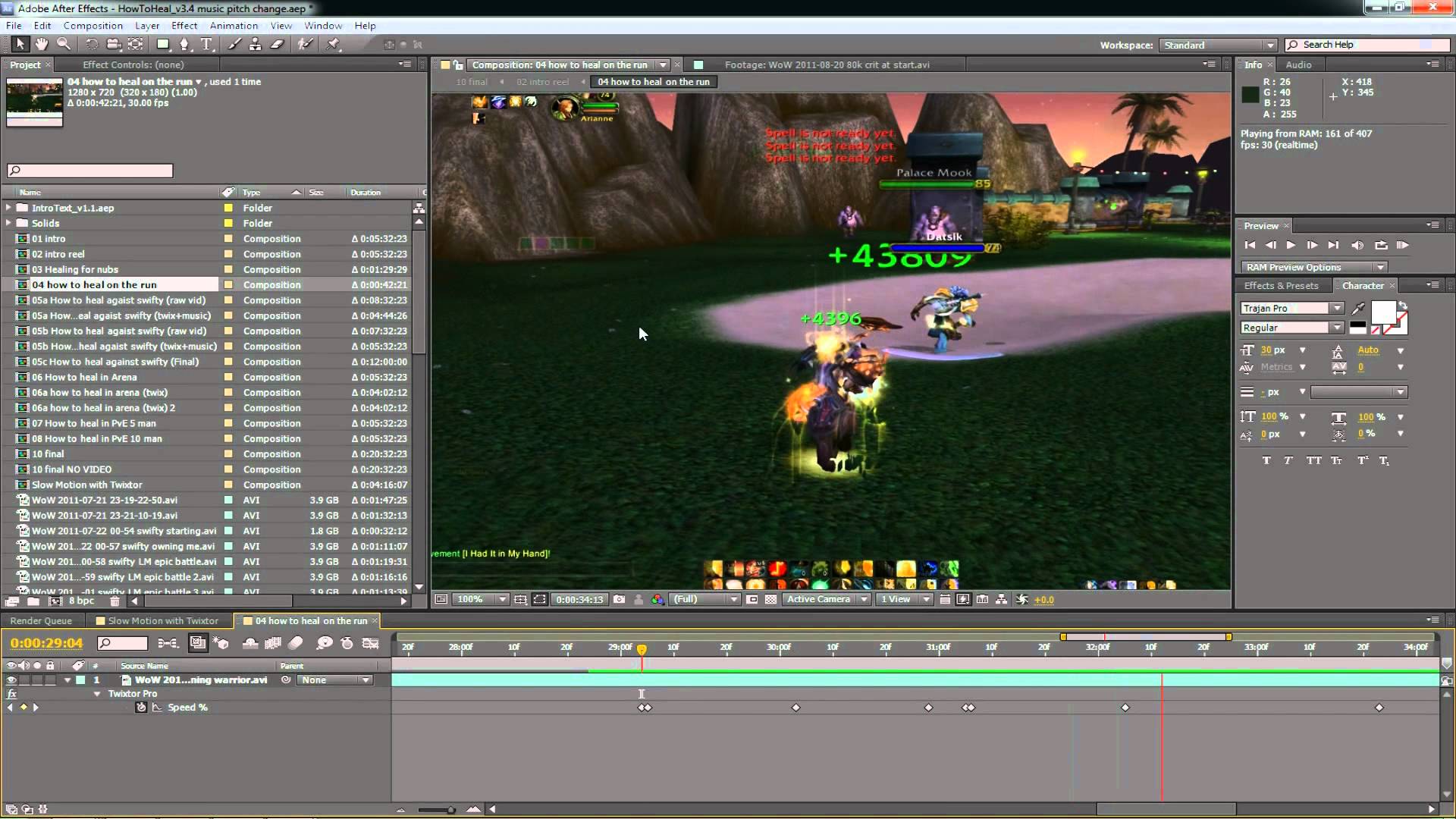Pick text color with the eyedropper
The image size is (1456, 819).
(x=1358, y=308)
